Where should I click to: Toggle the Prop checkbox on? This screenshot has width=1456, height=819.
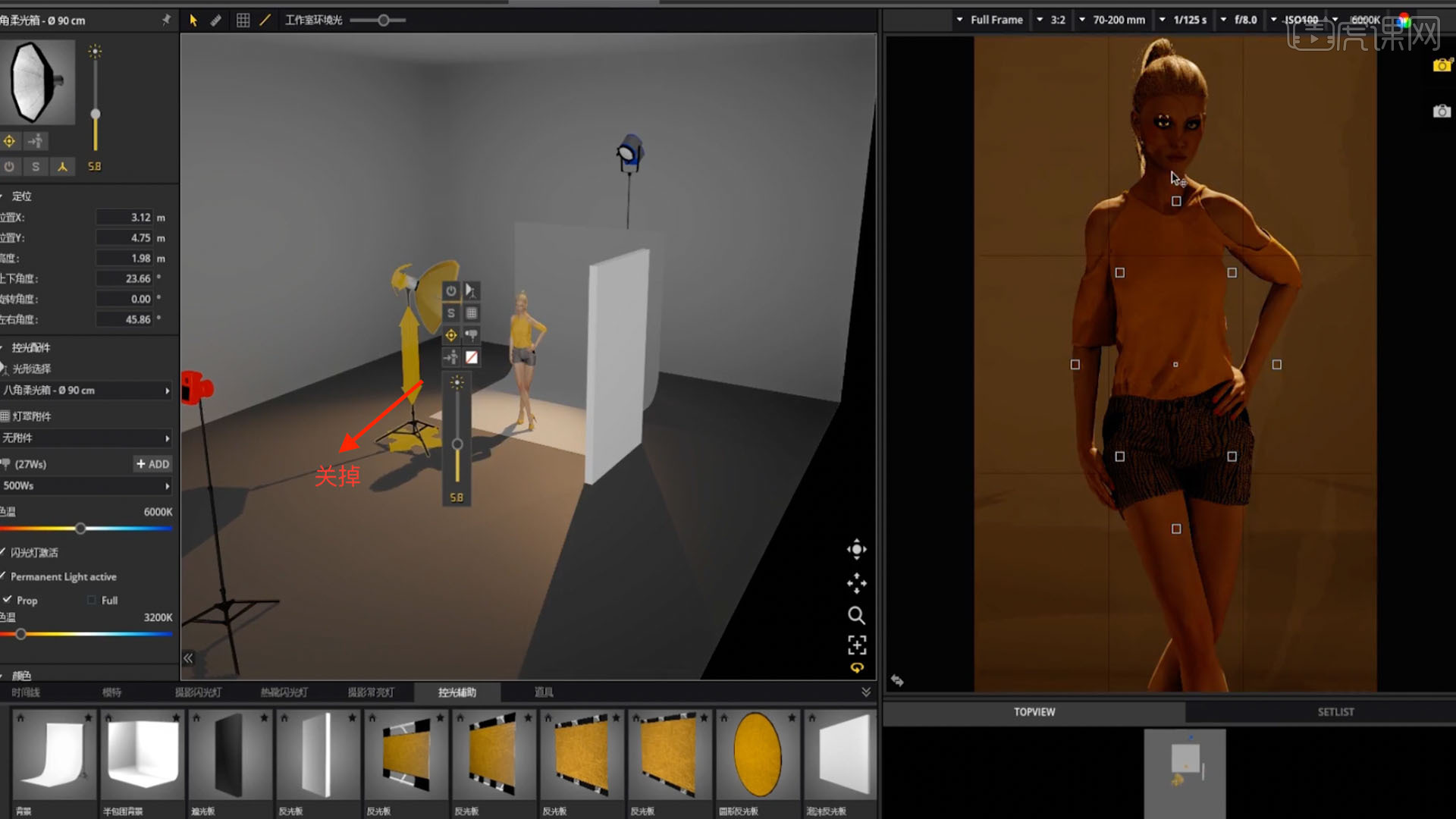9,599
